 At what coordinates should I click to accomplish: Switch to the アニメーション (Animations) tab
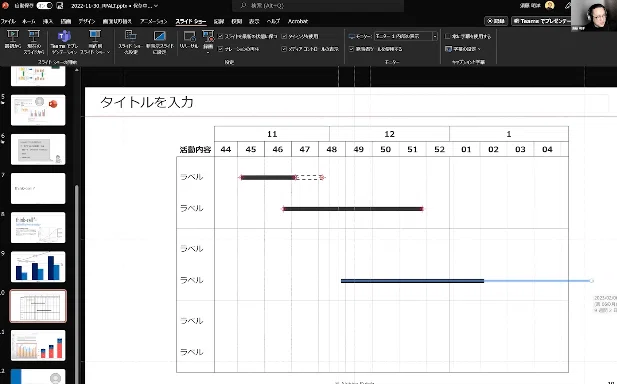(x=153, y=21)
